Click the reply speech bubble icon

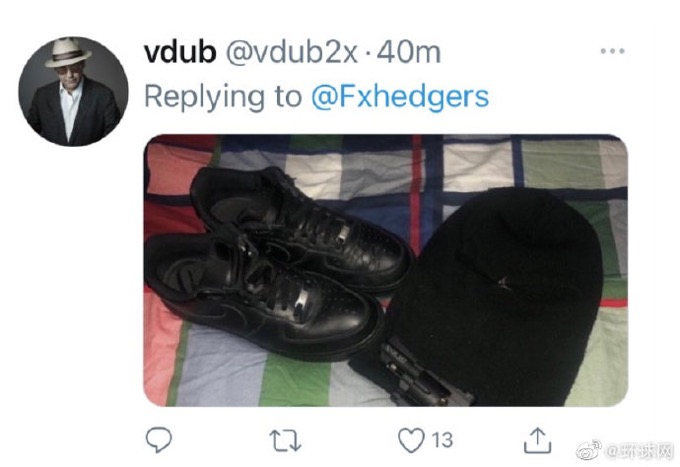(x=159, y=440)
